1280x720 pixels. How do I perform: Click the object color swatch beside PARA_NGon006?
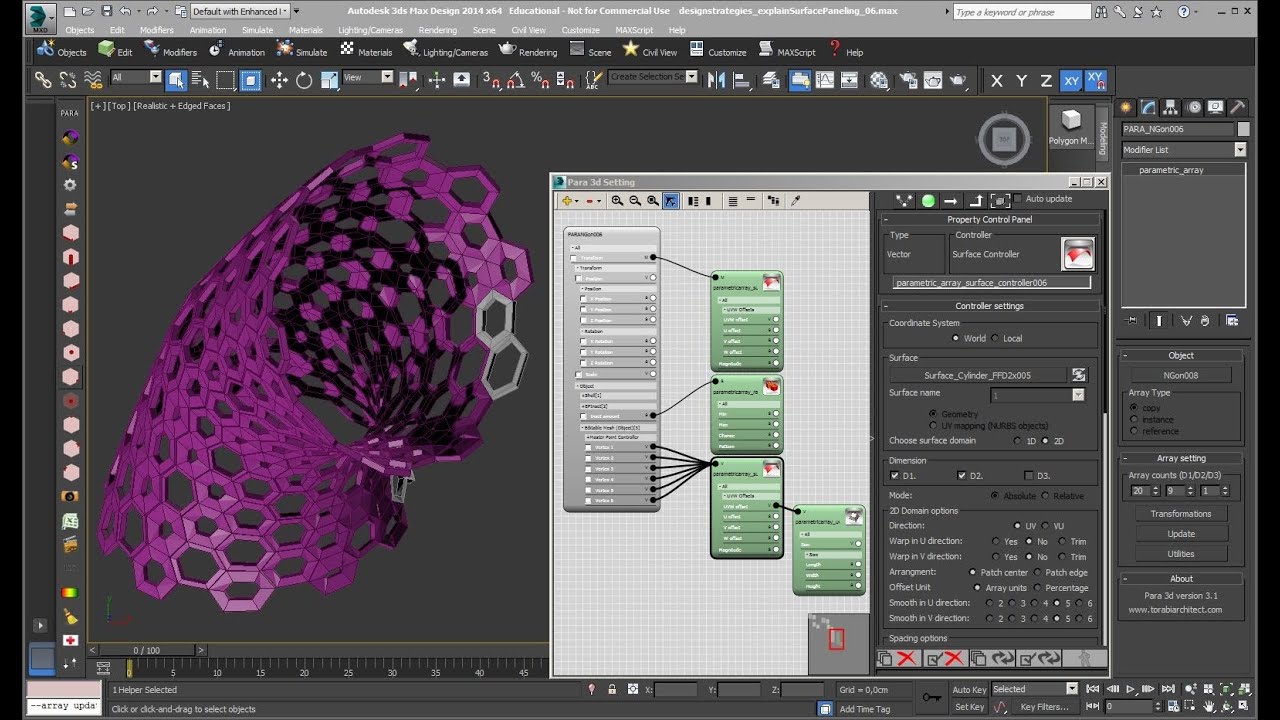1243,129
